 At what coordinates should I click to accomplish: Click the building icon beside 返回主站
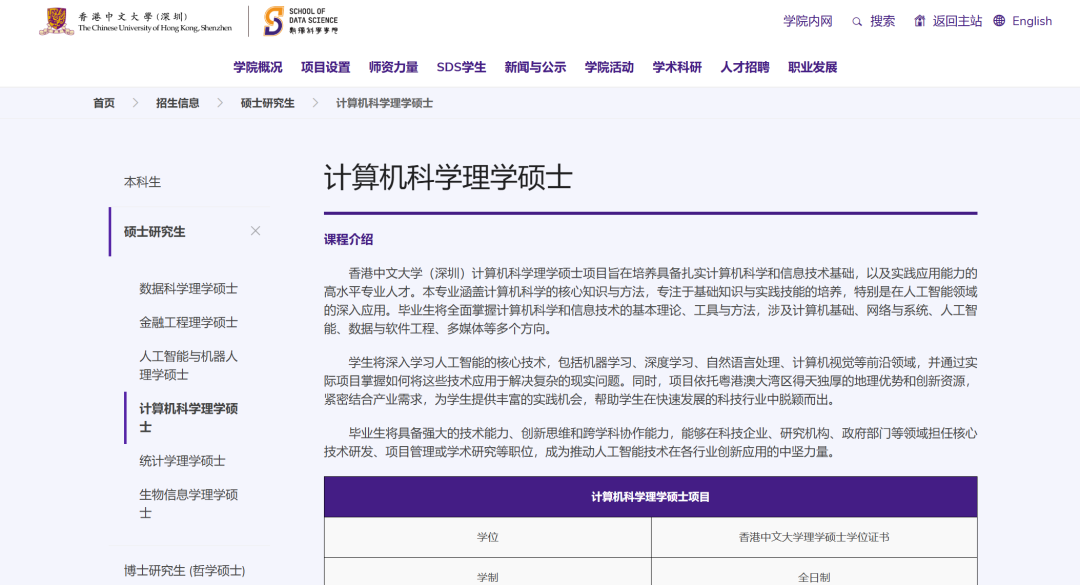tap(919, 20)
